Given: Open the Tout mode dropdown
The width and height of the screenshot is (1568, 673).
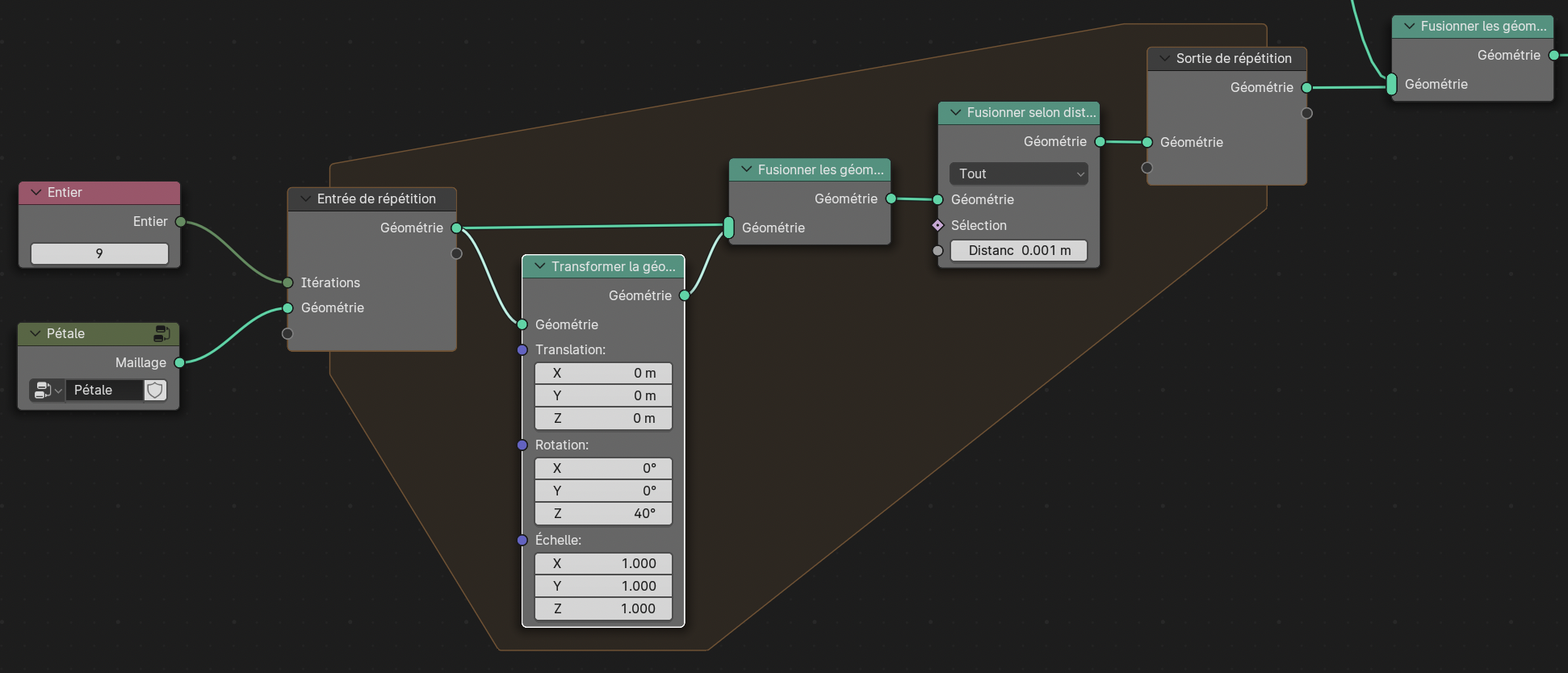Looking at the screenshot, I should coord(1019,173).
